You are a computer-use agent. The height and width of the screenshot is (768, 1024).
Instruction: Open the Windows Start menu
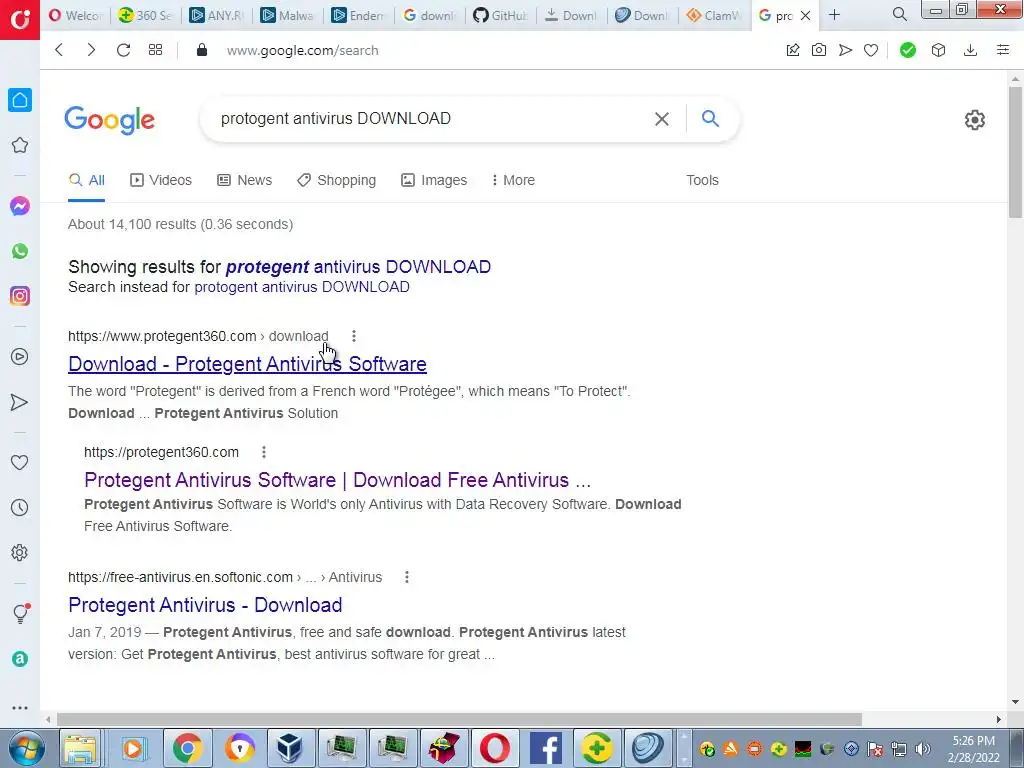pyautogui.click(x=26, y=748)
